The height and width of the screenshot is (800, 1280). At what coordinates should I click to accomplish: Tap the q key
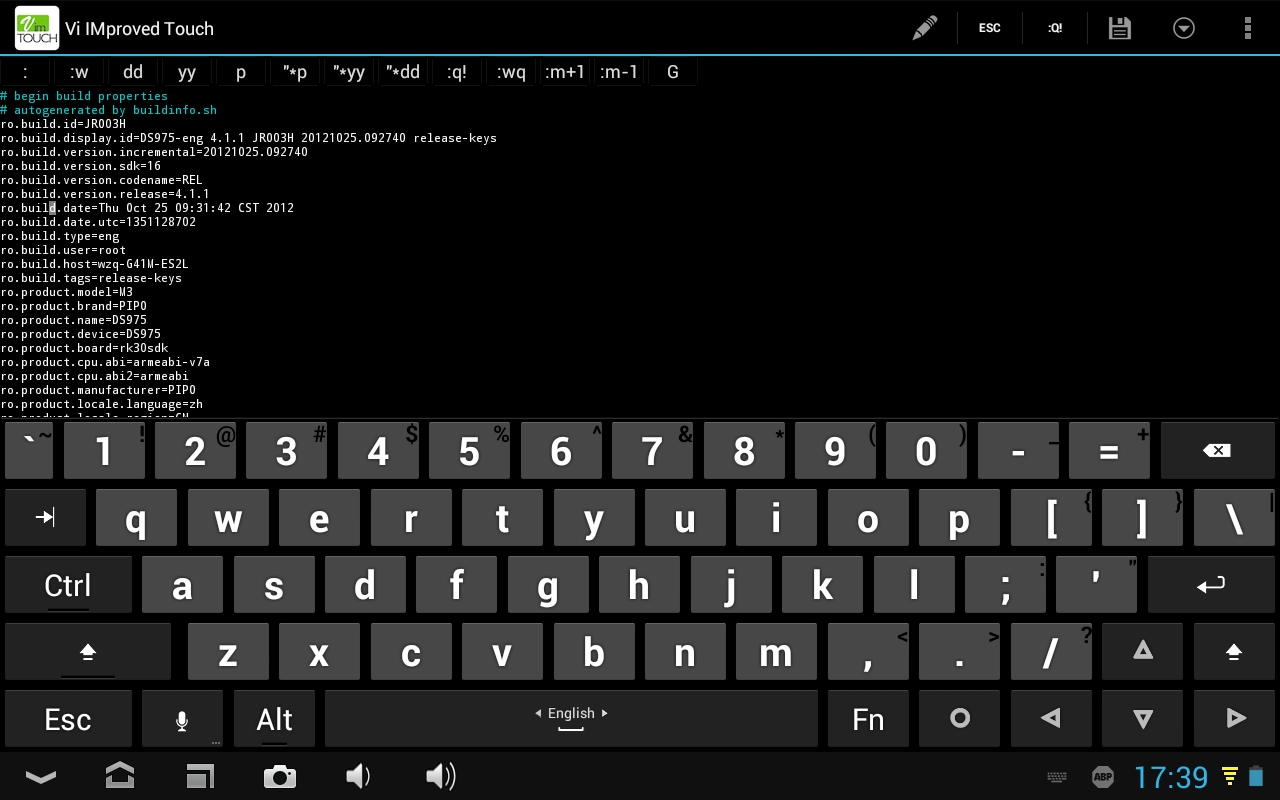(x=136, y=517)
